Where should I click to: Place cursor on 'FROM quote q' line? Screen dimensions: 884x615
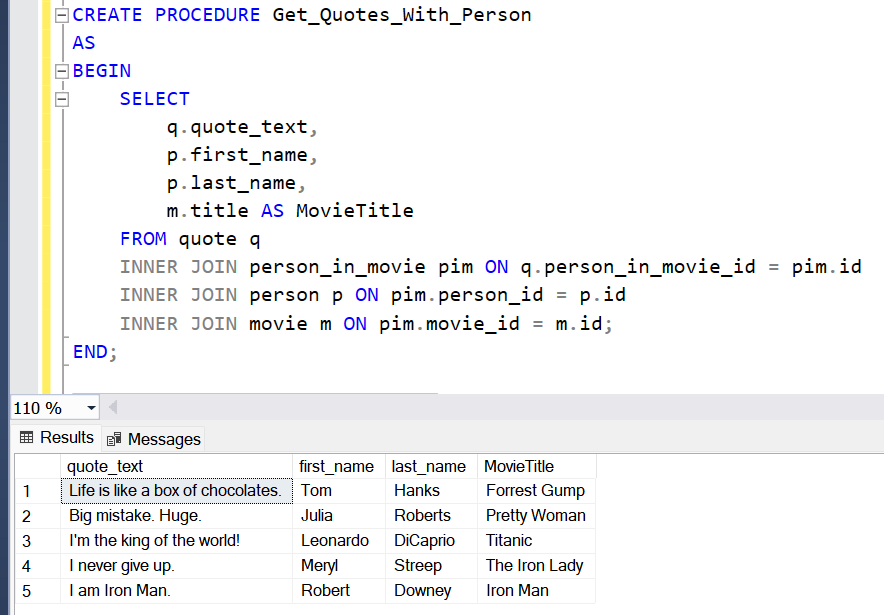[190, 240]
